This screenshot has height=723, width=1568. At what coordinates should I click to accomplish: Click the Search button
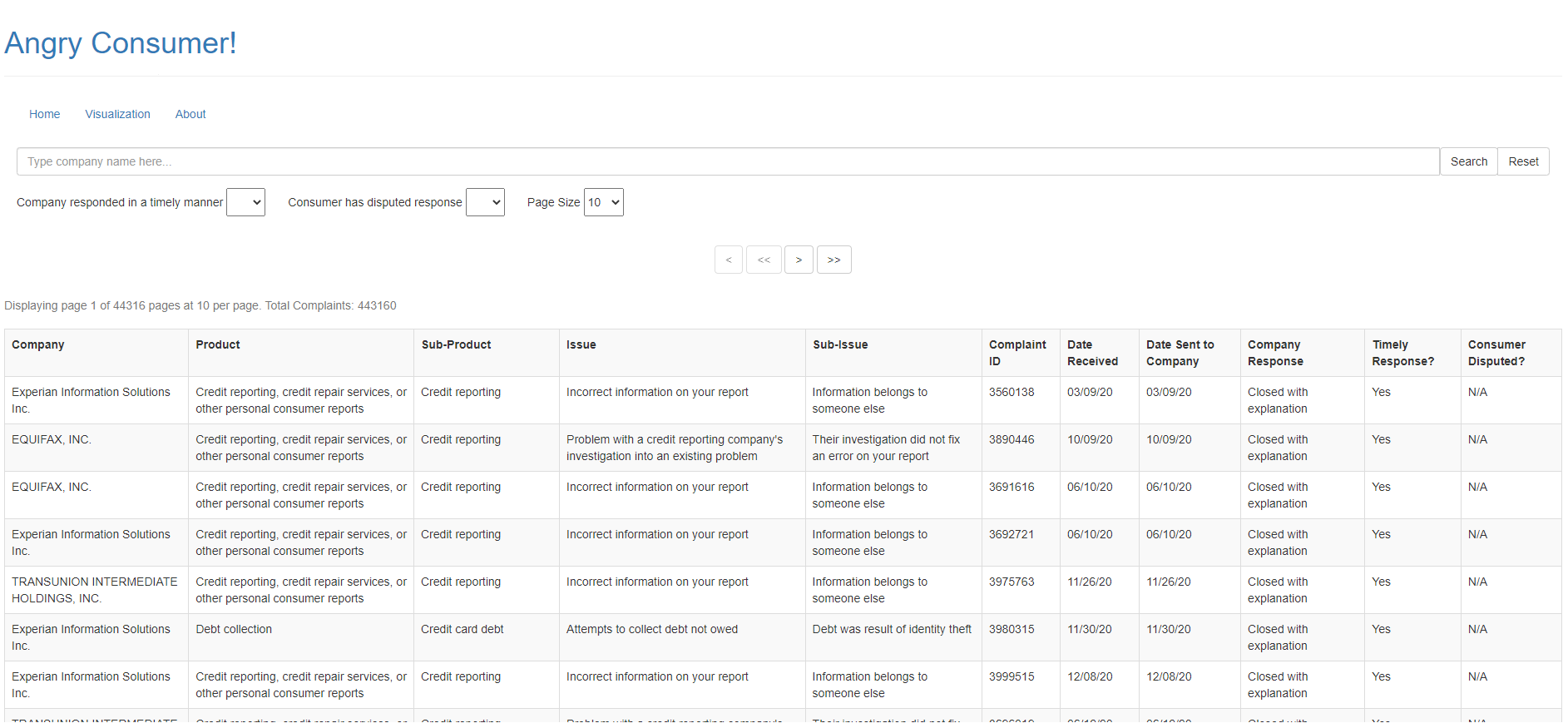click(x=1469, y=161)
